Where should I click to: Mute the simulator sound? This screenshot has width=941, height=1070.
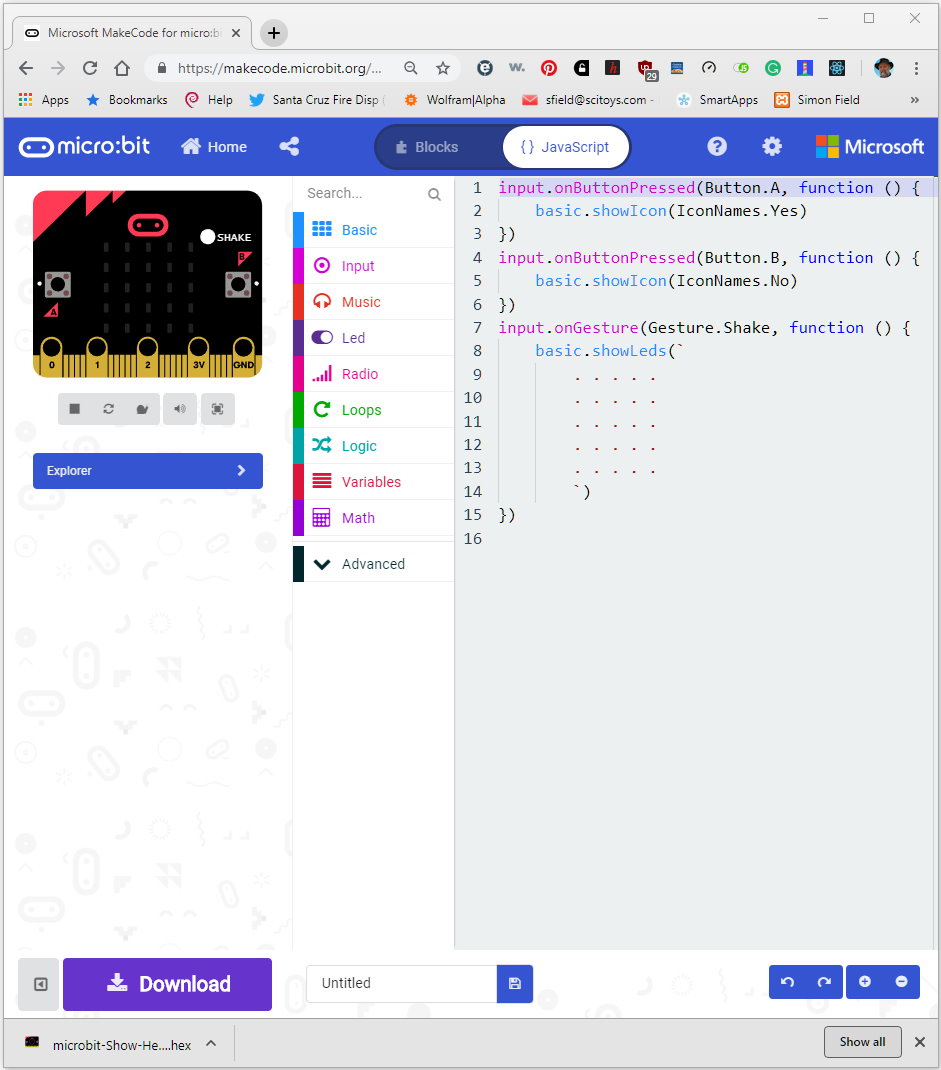(180, 409)
